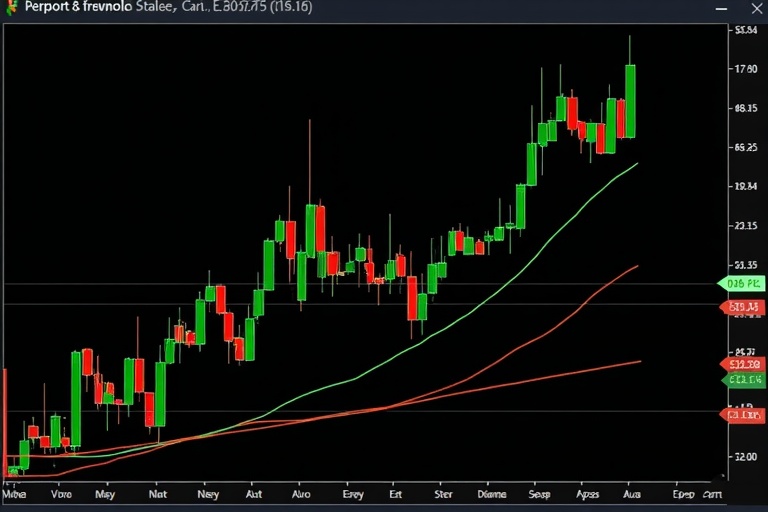
Task: Click the 'Nat' label on the time axis
Action: [157, 494]
